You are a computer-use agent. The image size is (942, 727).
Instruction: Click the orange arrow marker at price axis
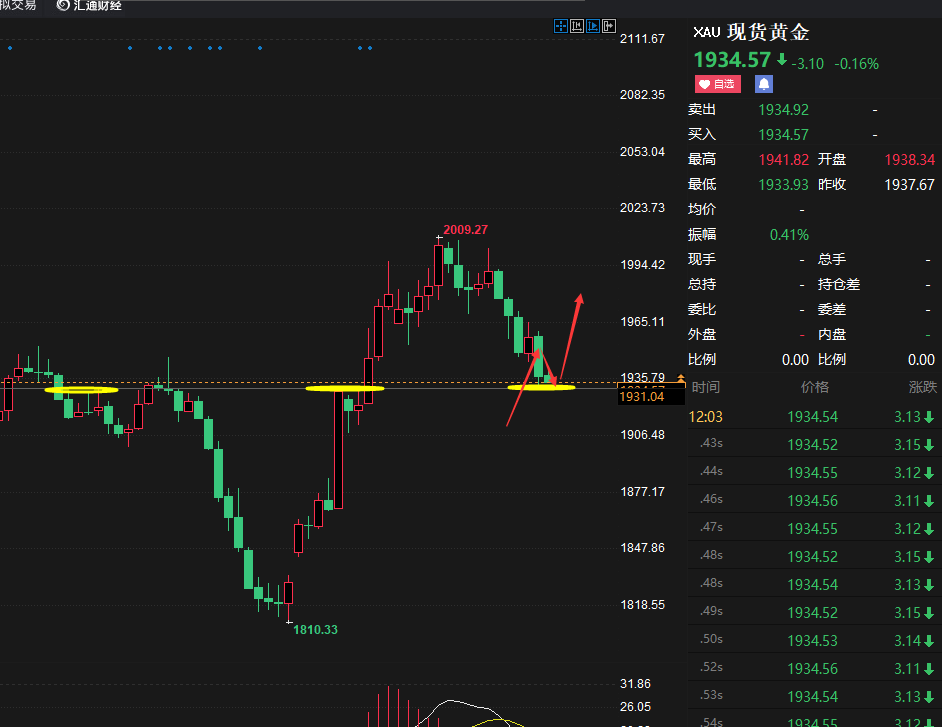tap(681, 378)
